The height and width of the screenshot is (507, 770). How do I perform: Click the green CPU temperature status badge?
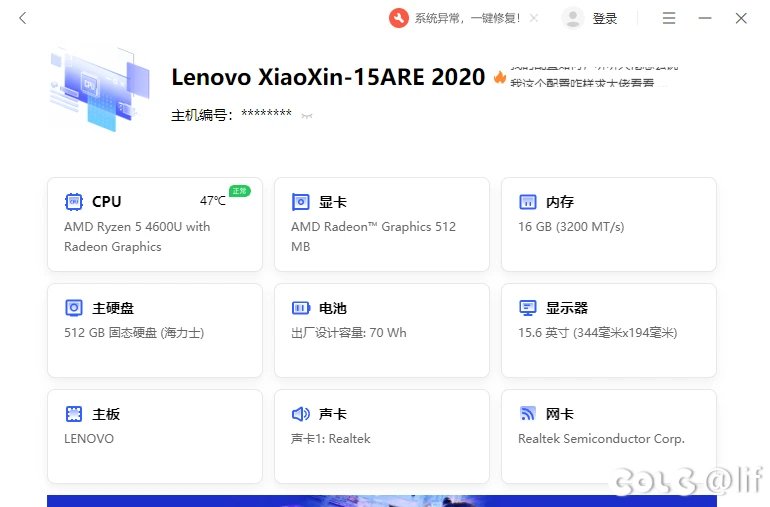pos(239,191)
